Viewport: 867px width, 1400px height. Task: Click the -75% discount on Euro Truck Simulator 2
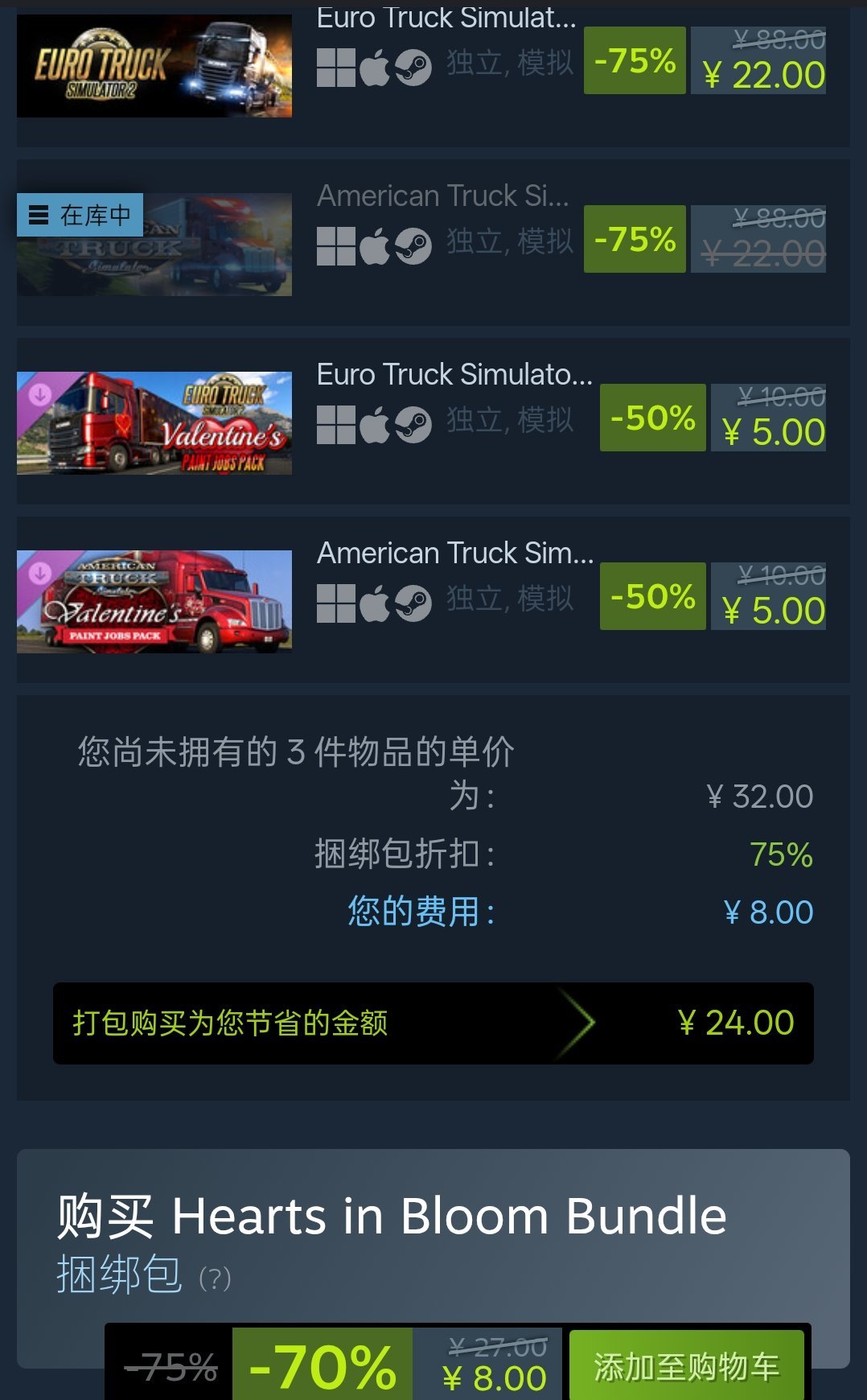(635, 60)
